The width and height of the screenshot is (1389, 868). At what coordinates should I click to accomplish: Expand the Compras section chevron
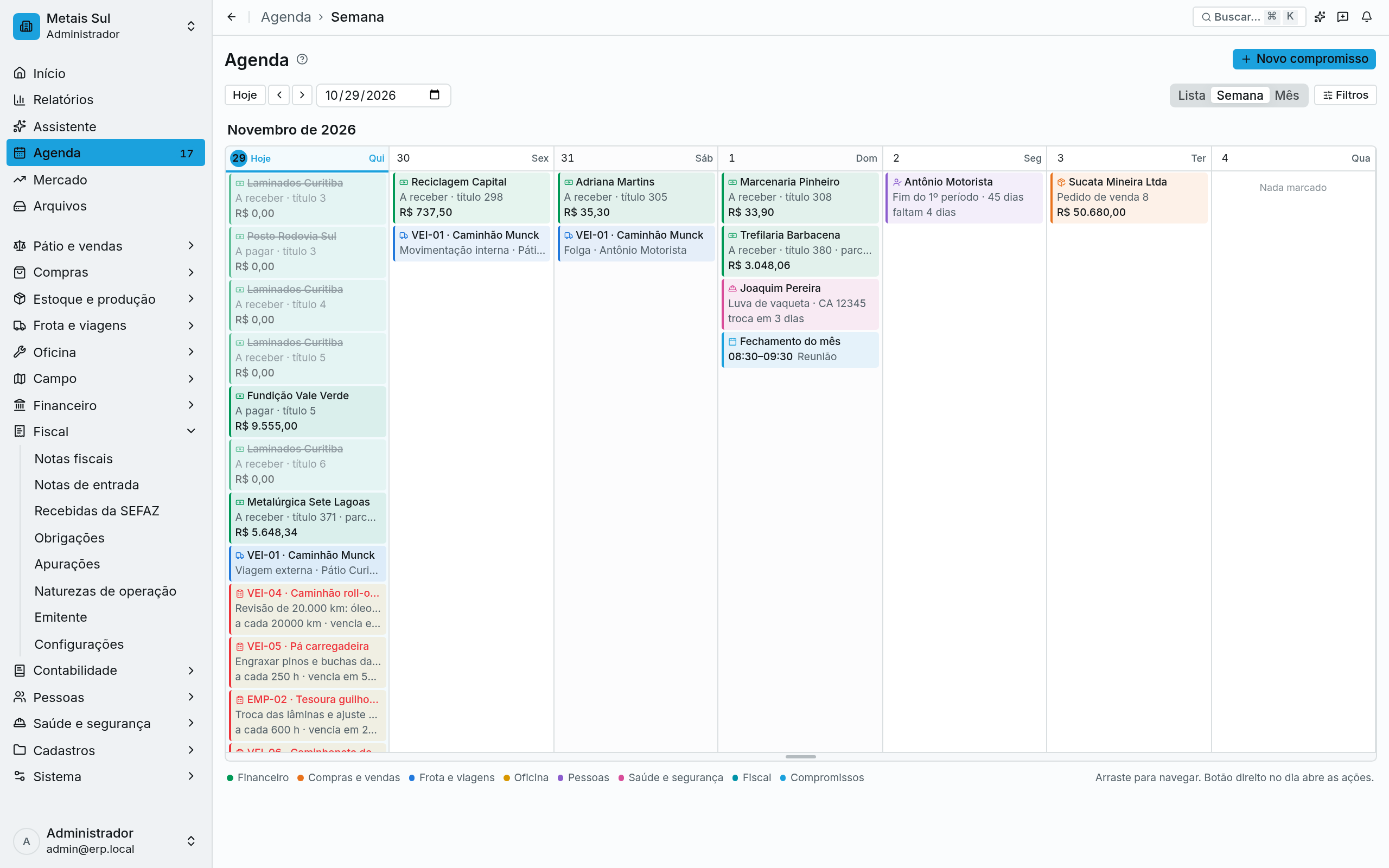point(191,272)
